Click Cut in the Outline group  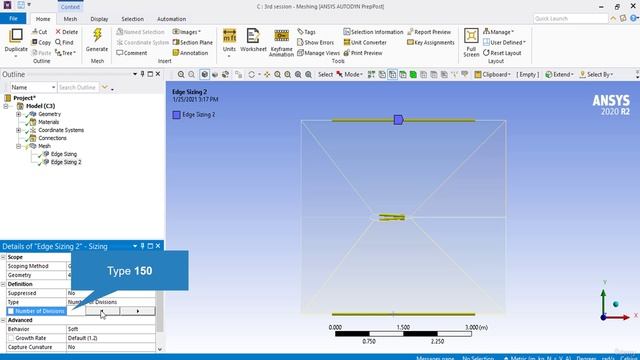pyautogui.click(x=40, y=32)
